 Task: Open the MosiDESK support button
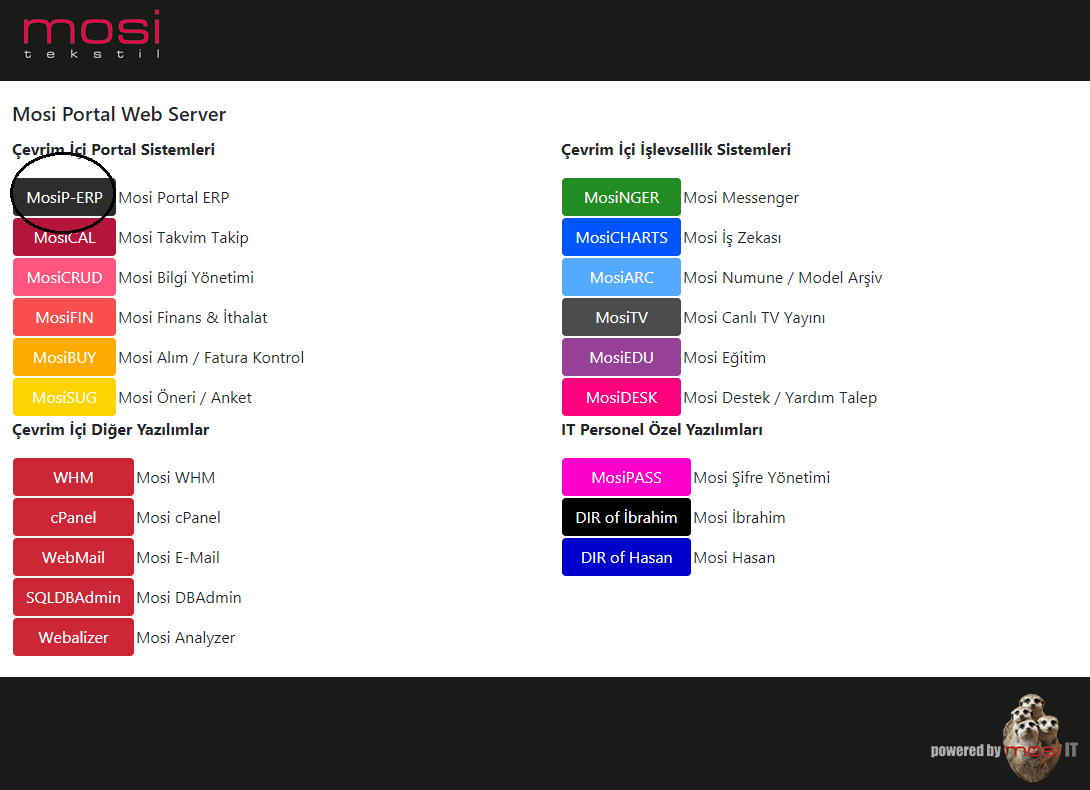click(621, 398)
